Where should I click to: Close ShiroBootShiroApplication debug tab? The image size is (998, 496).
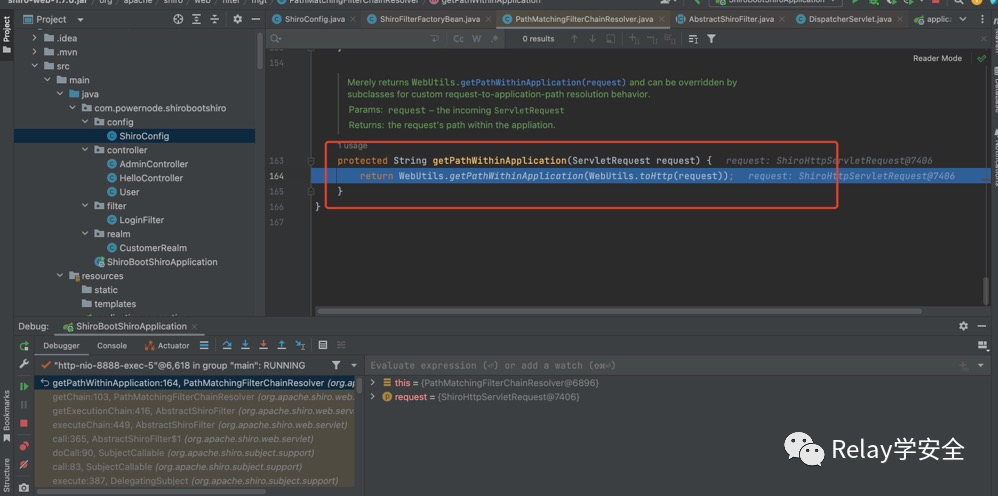[196, 327]
